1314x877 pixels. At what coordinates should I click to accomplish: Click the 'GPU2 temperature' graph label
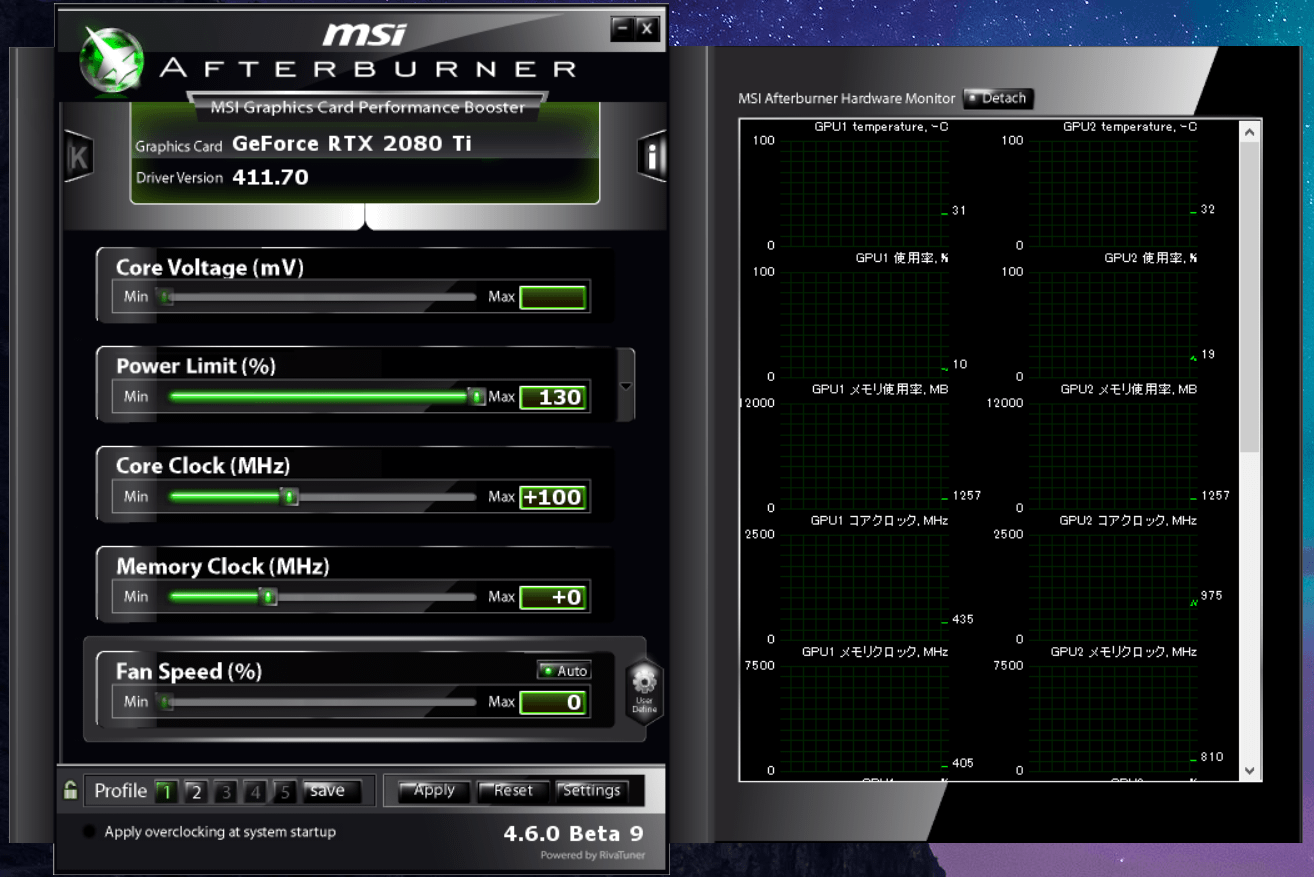[x=1130, y=127]
